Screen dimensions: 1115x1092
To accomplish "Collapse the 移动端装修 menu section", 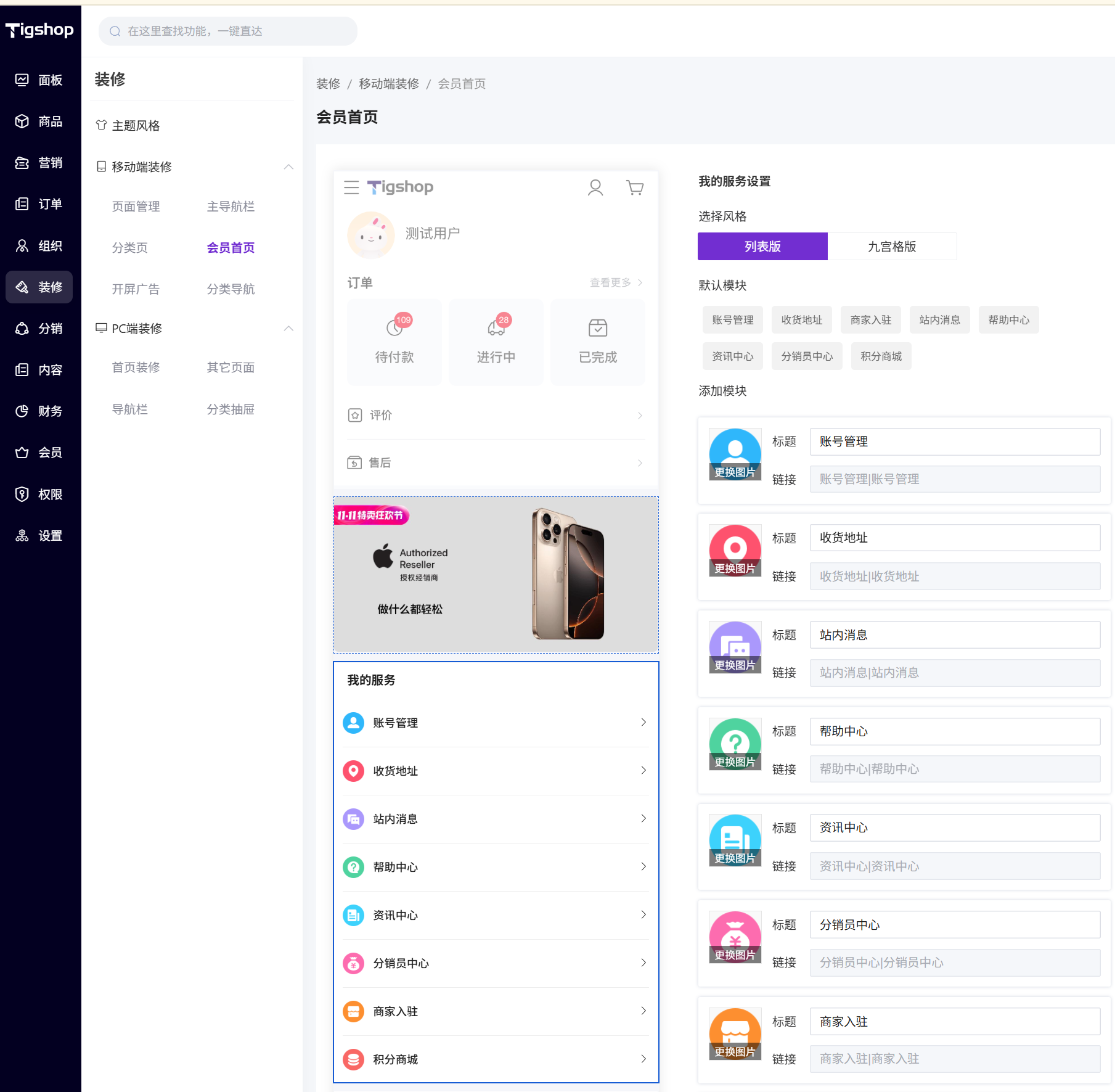I will (288, 167).
